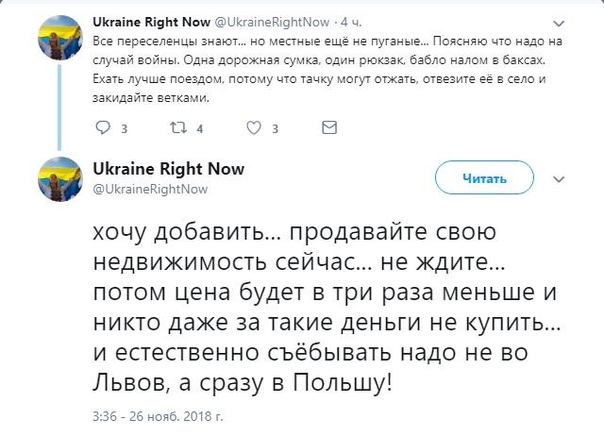Screen dimensions: 604x436
Task: Click the like count 3 beside the heart
Action: (x=275, y=129)
